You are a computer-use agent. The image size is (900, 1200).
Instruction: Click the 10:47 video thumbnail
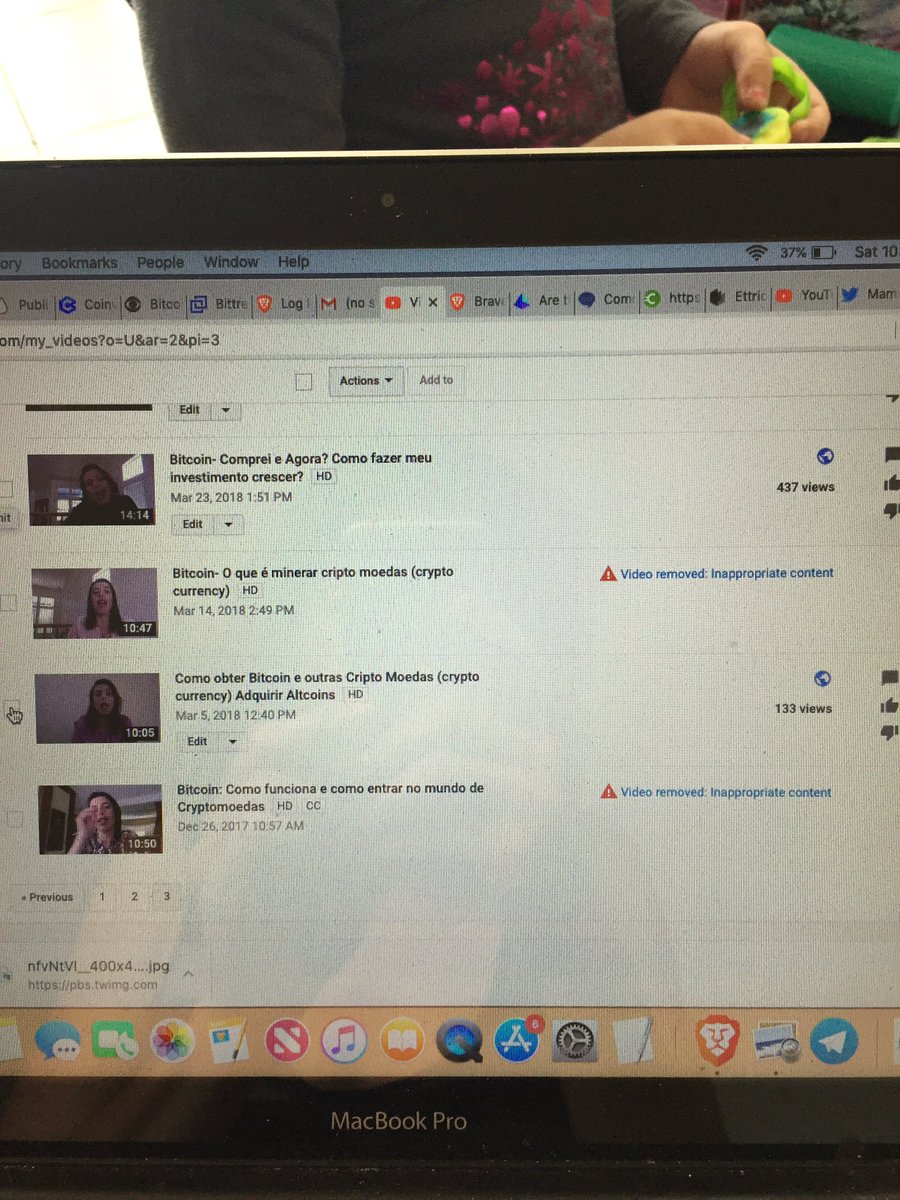[x=94, y=603]
